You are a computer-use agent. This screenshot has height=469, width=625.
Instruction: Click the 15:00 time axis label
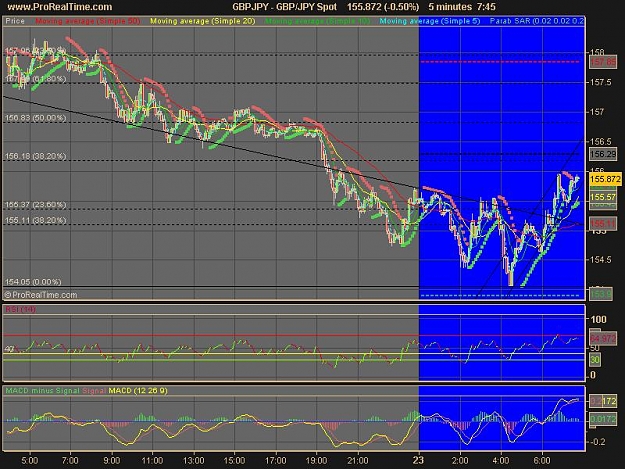(x=234, y=461)
